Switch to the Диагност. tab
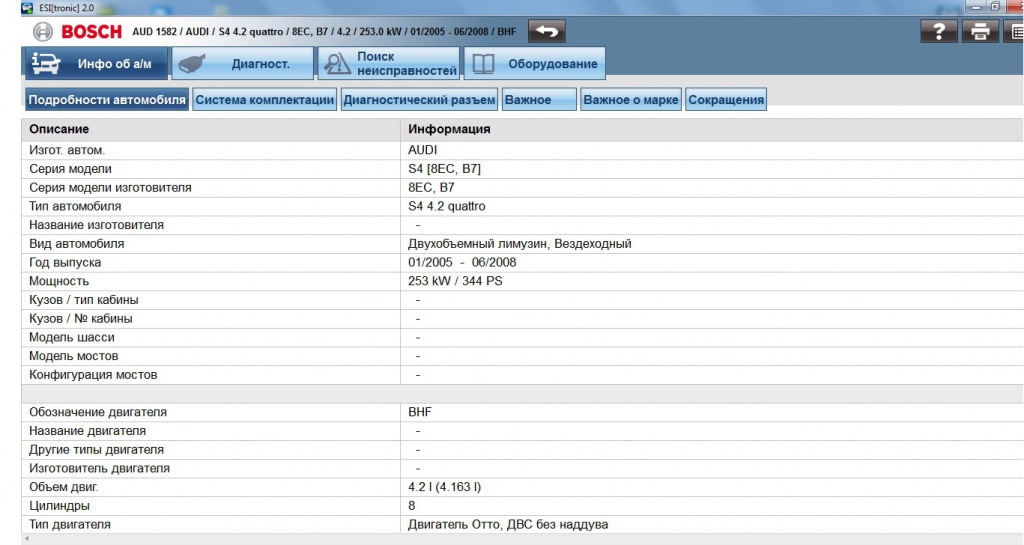 tap(242, 63)
